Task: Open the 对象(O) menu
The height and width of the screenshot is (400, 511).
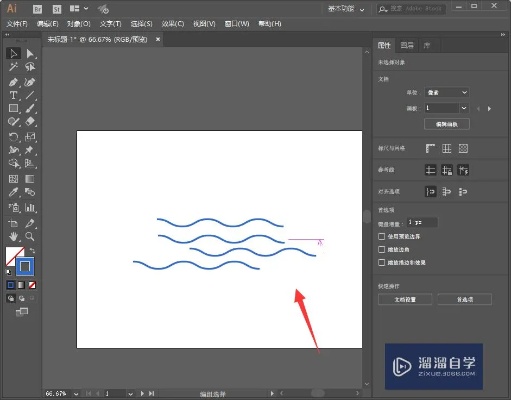Action: [x=78, y=24]
